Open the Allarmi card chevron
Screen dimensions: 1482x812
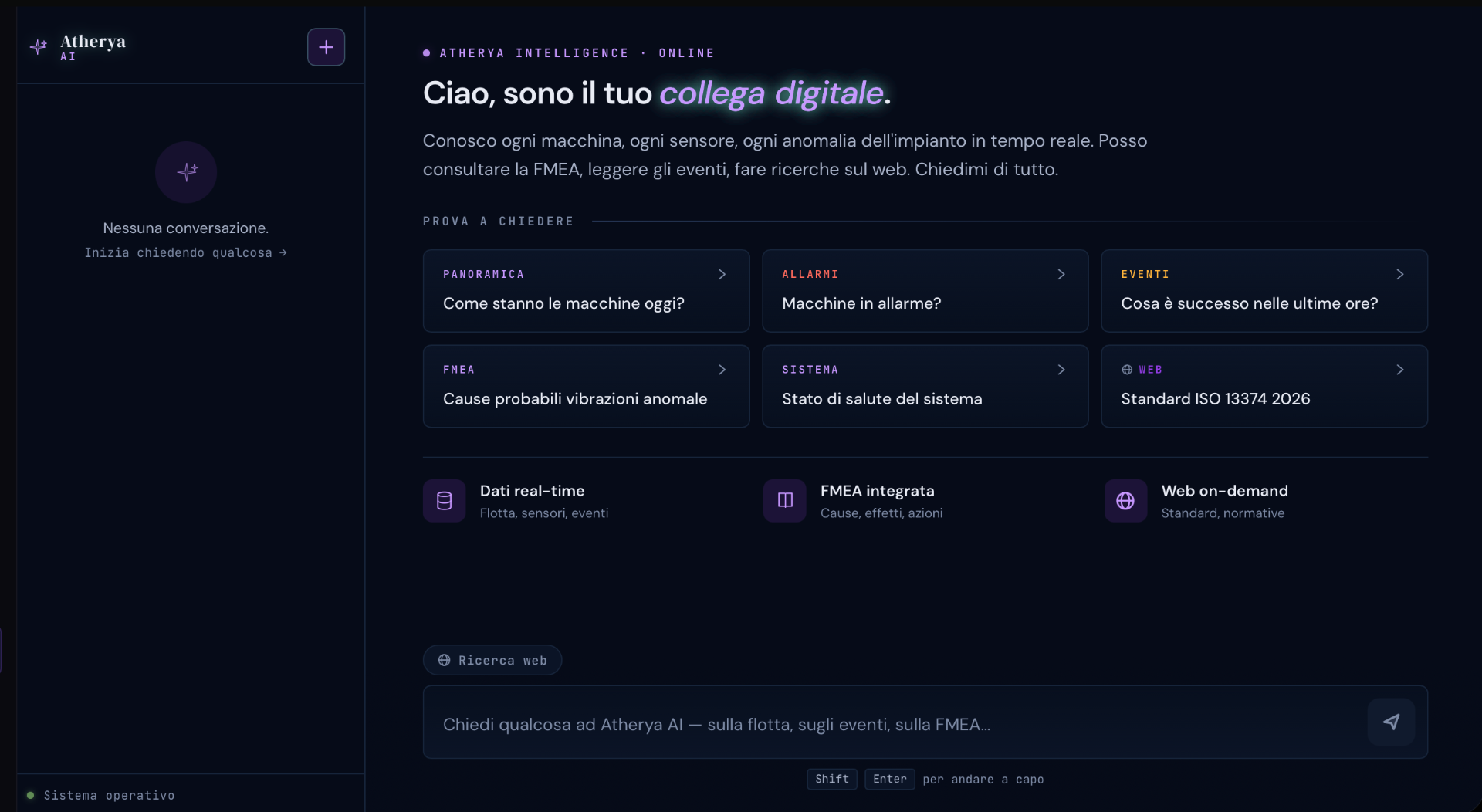pos(1061,274)
